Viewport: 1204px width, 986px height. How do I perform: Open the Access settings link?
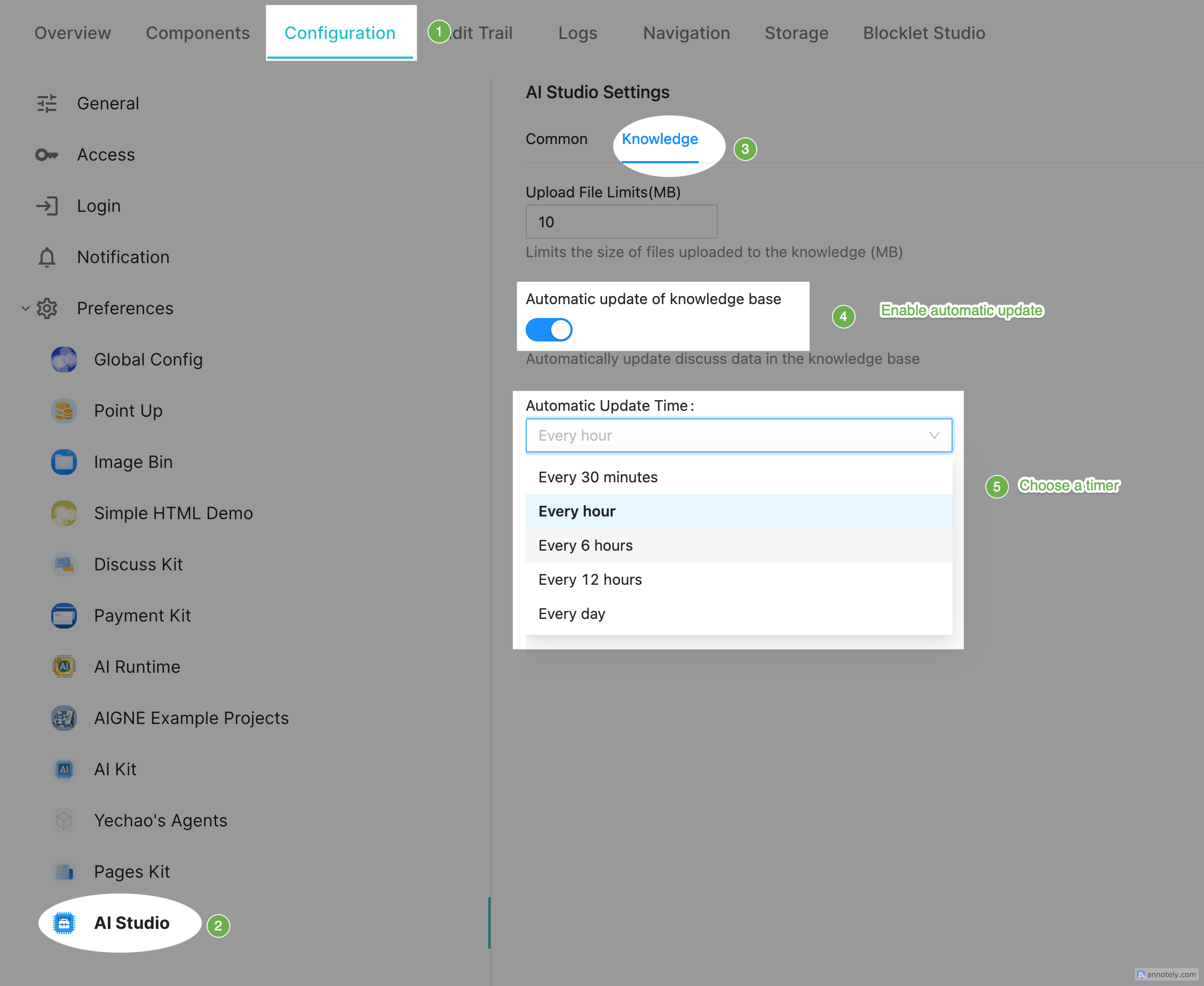pos(106,155)
